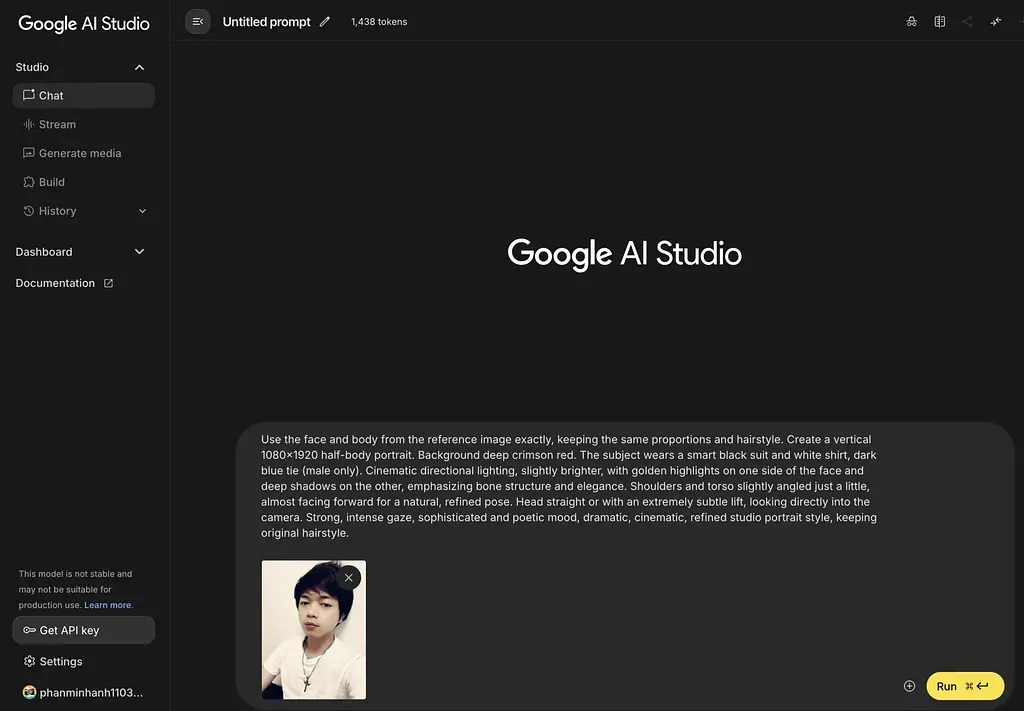Toggle the sidebar collapse button
The width and height of the screenshot is (1024, 711).
[x=198, y=21]
